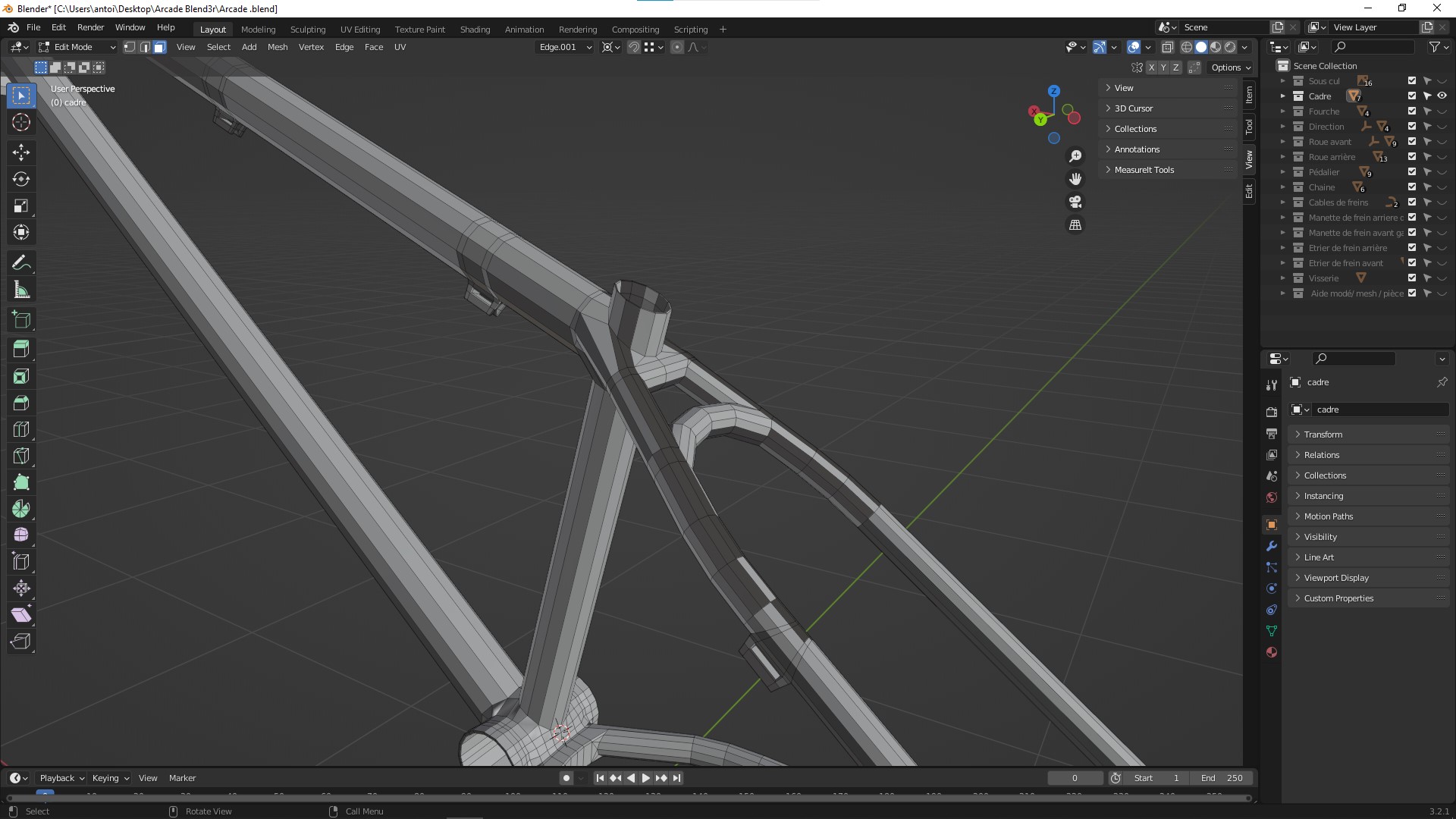Image resolution: width=1456 pixels, height=819 pixels.
Task: Jump to the last frame
Action: pyautogui.click(x=677, y=778)
